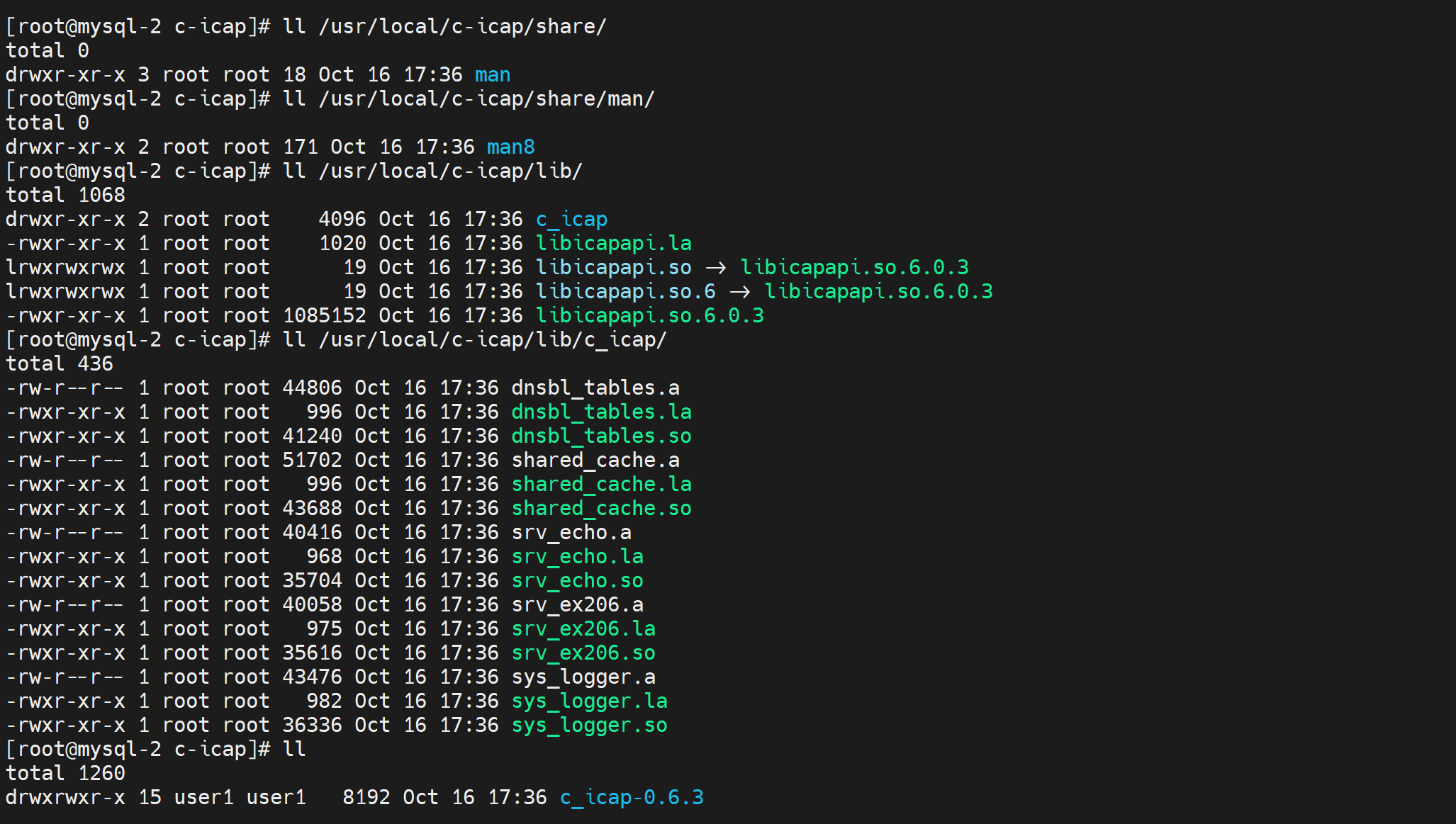Screen dimensions: 1456x824
Task: Click srv_ex206.so file name
Action: 583,653
